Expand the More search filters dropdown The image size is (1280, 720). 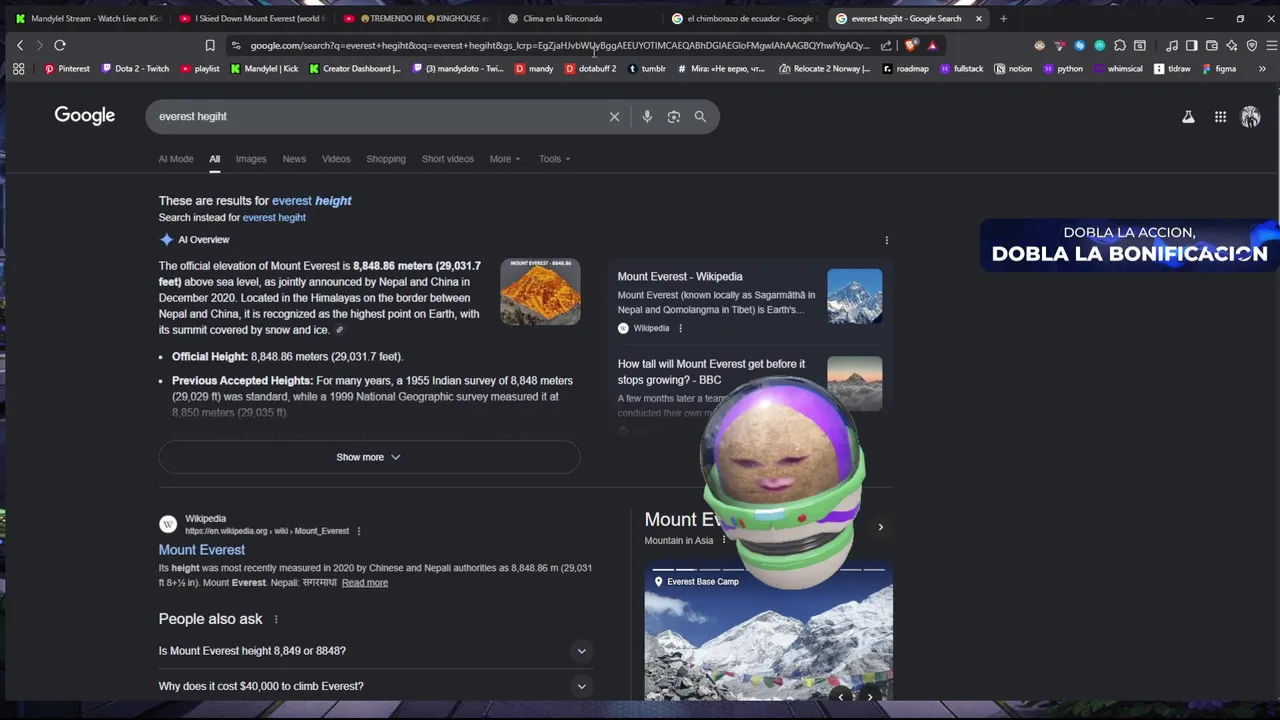click(x=505, y=159)
